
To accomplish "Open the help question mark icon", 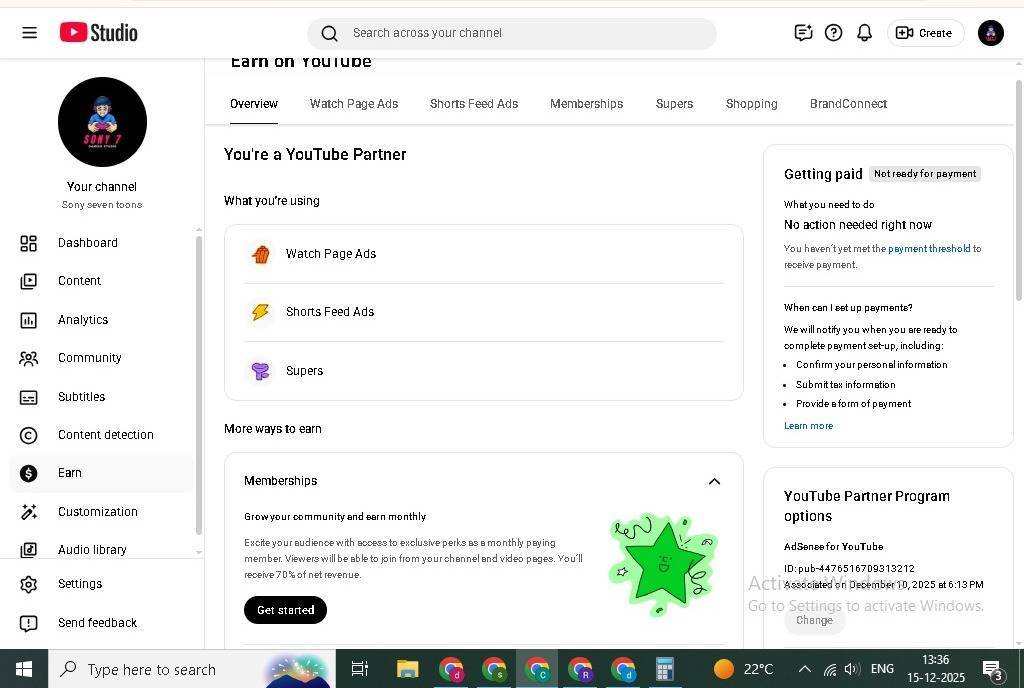I will (833, 33).
